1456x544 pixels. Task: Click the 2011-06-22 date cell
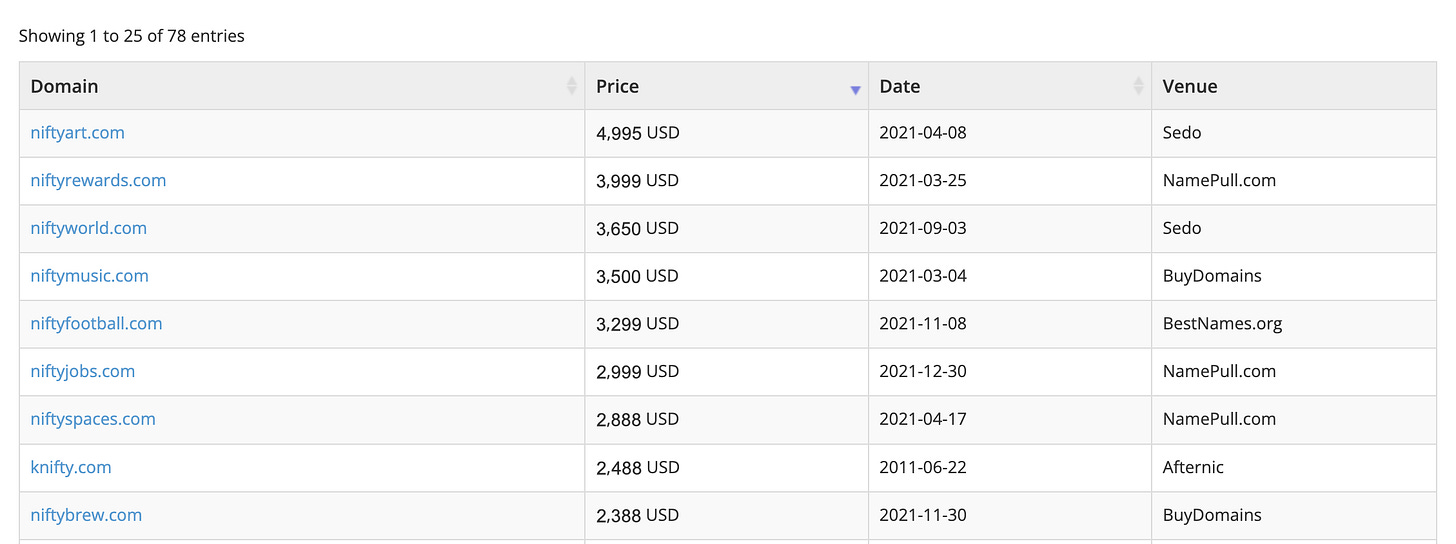(923, 467)
